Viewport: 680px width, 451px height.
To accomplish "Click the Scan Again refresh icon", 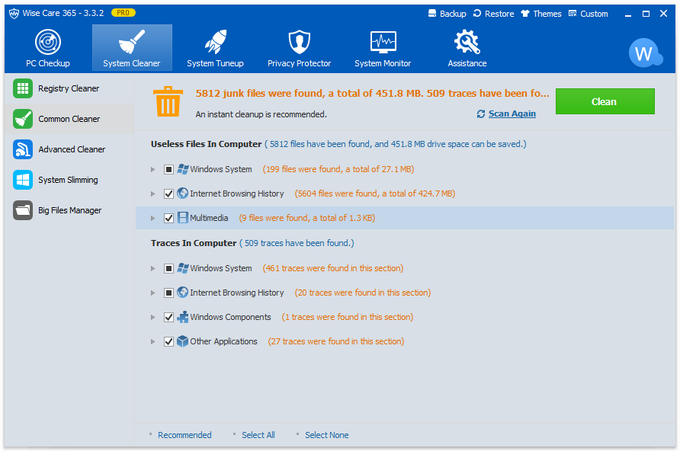I will tap(481, 114).
